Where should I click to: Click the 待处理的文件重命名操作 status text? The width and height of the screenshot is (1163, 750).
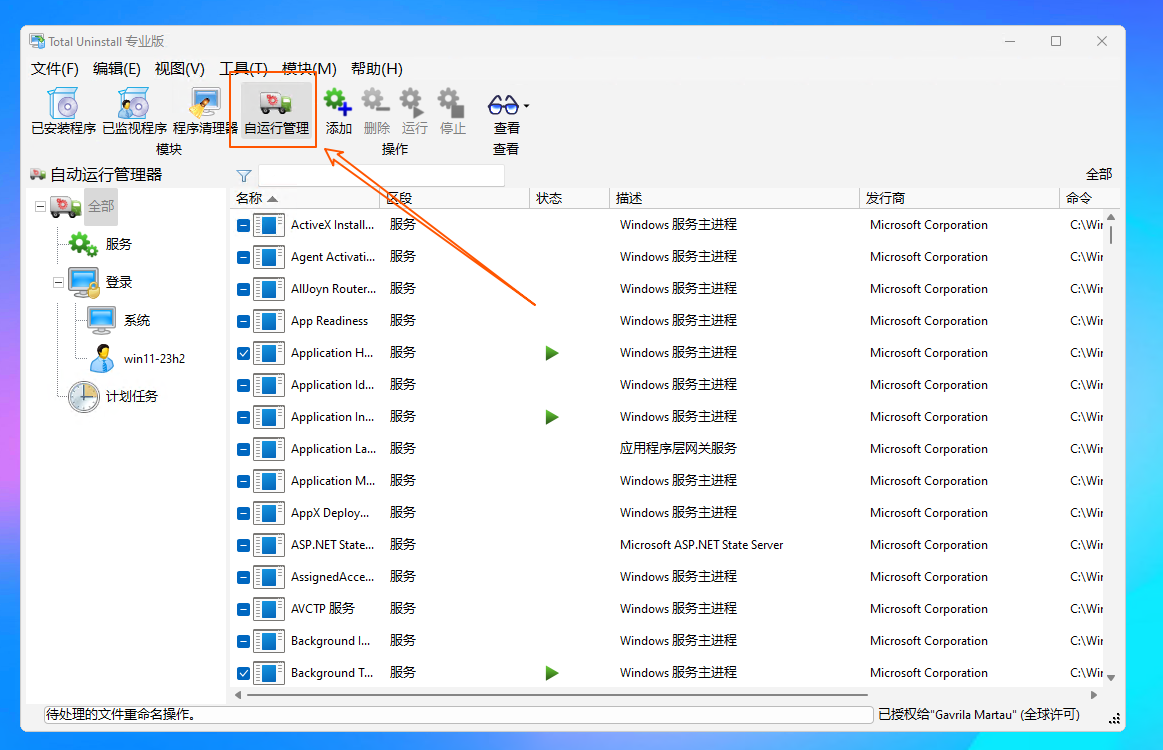coord(120,714)
